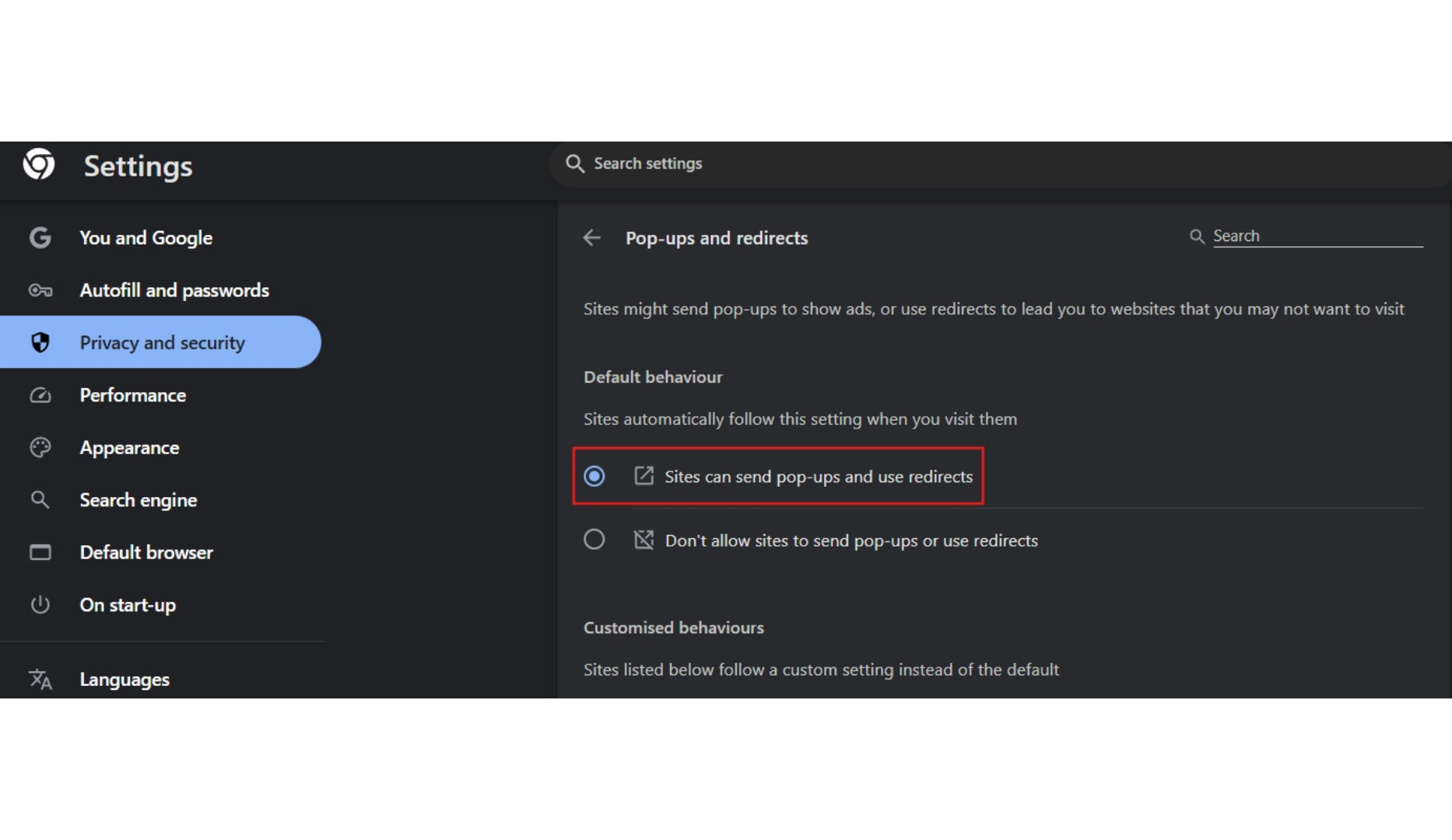Click the palette icon for Appearance
The width and height of the screenshot is (1452, 840).
[x=40, y=447]
